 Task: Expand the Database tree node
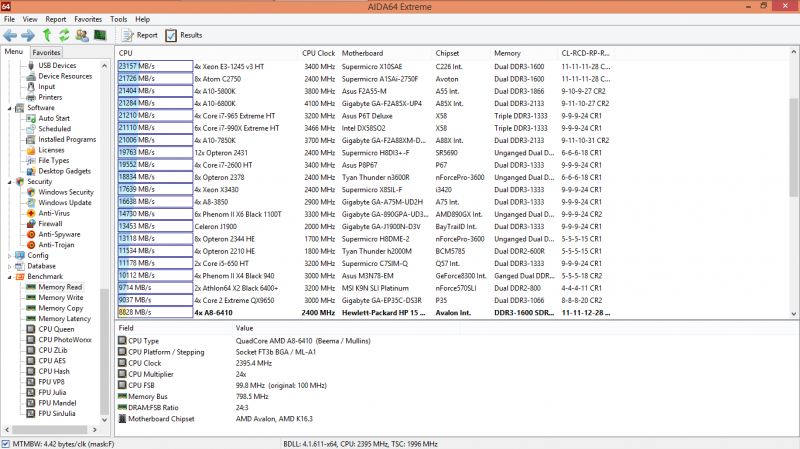[x=10, y=266]
